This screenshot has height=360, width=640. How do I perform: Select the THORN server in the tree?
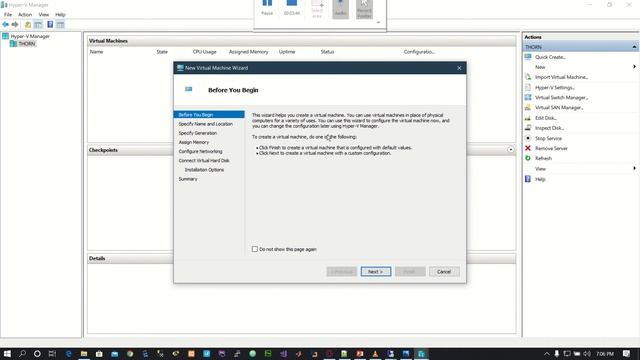click(x=27, y=44)
